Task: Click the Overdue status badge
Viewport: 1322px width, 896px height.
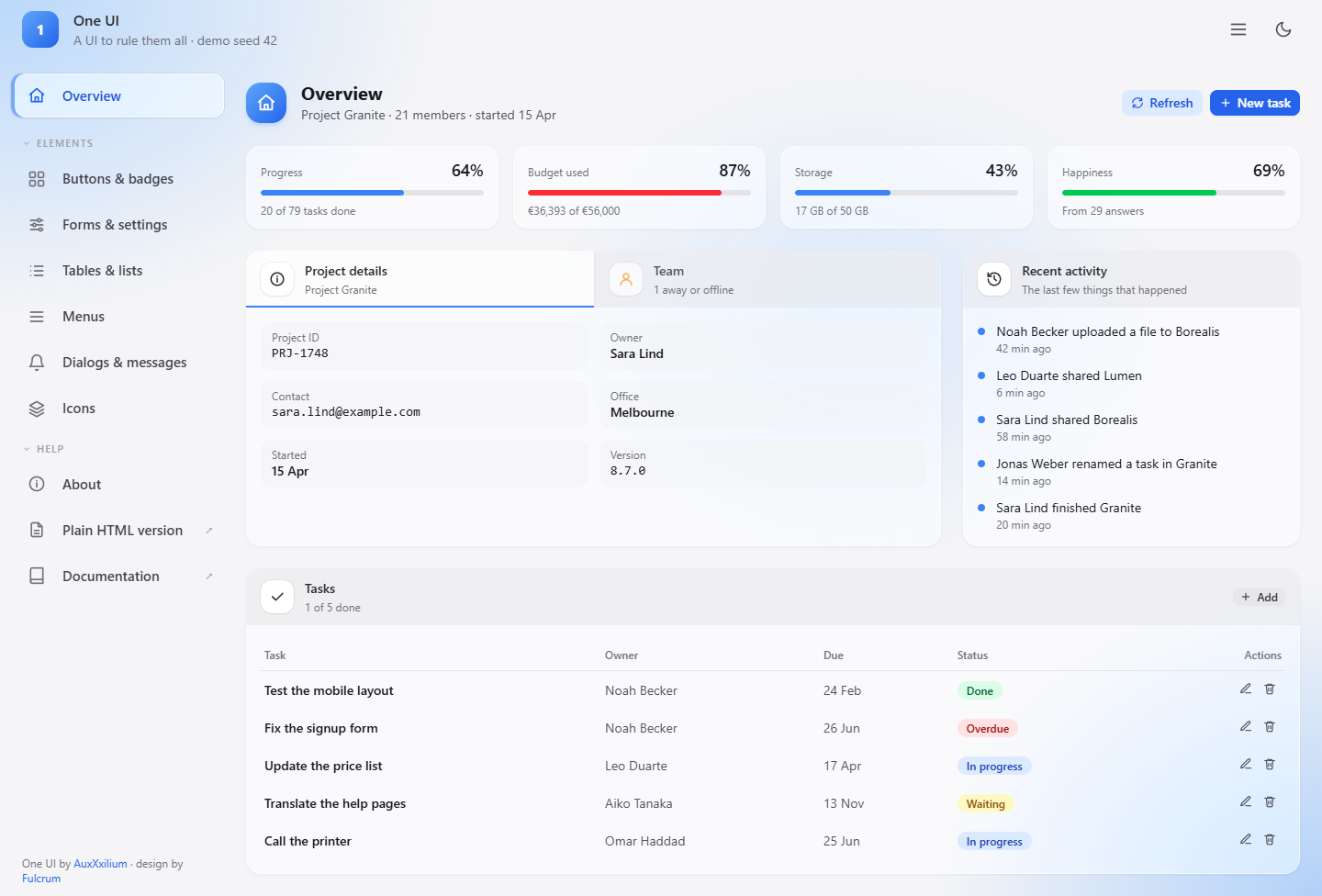Action: point(987,729)
